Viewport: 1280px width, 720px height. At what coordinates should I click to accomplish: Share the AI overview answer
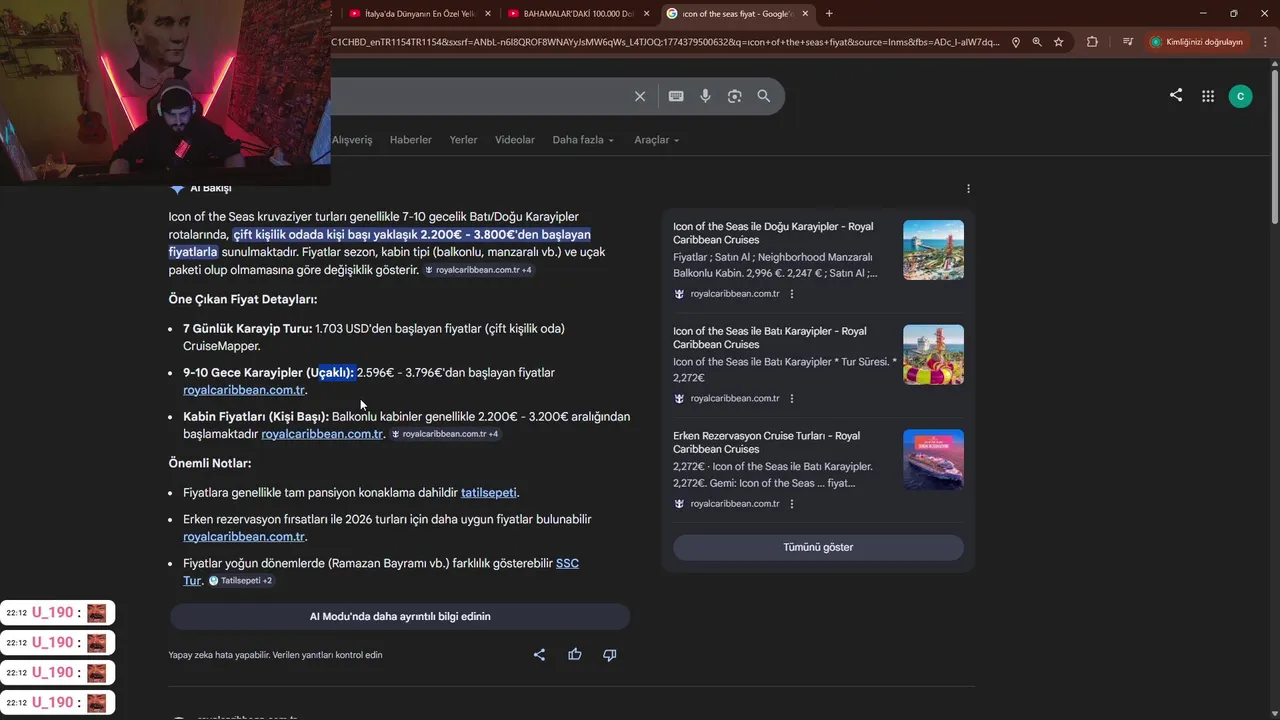(539, 654)
